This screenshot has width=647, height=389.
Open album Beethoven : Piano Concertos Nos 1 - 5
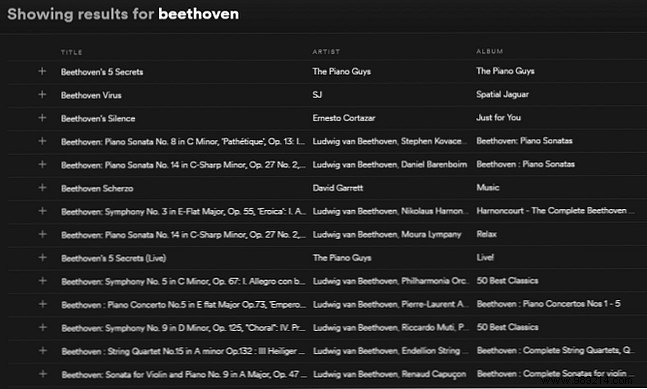(x=548, y=304)
